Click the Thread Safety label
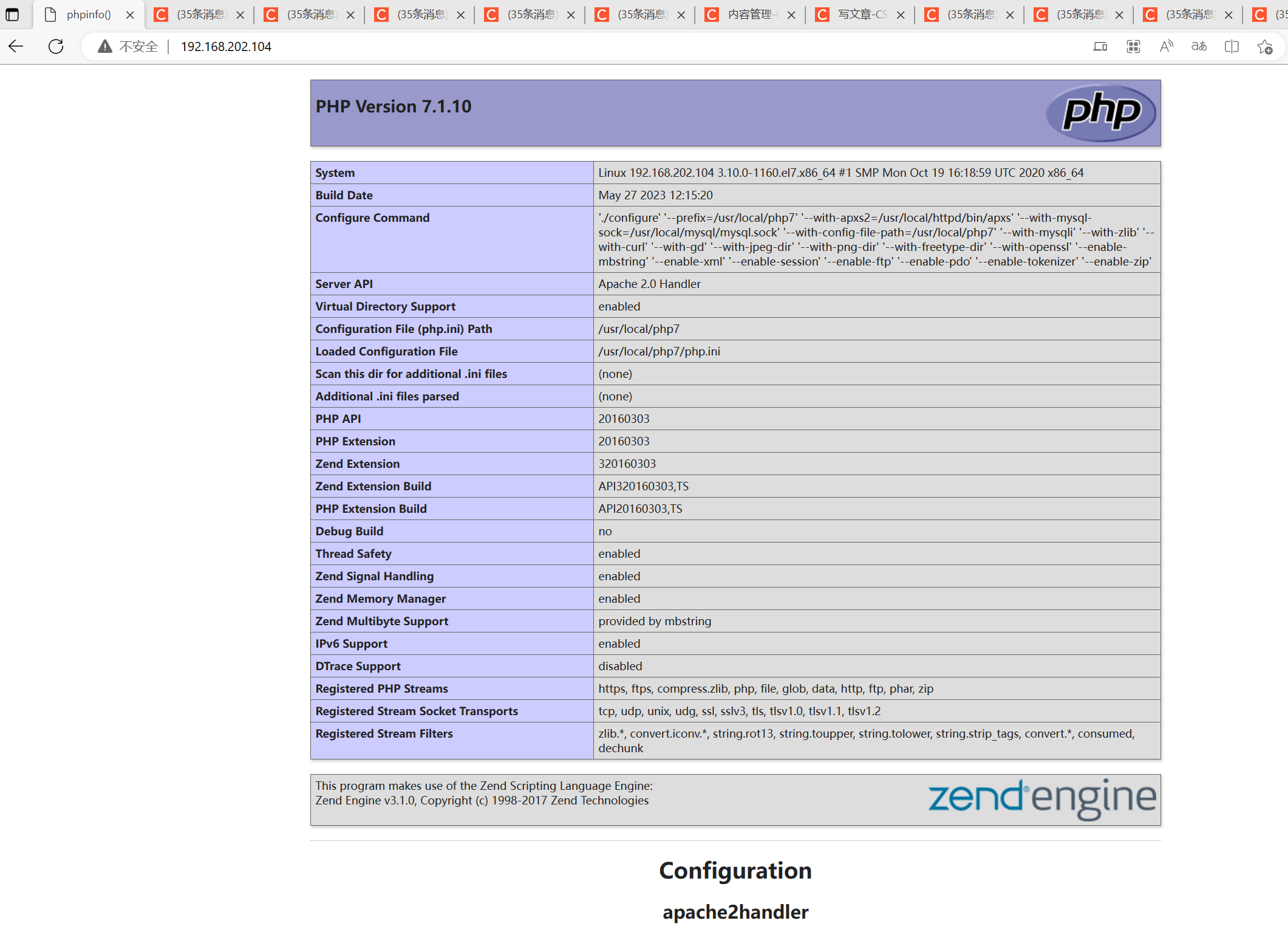The width and height of the screenshot is (1288, 929). click(353, 554)
